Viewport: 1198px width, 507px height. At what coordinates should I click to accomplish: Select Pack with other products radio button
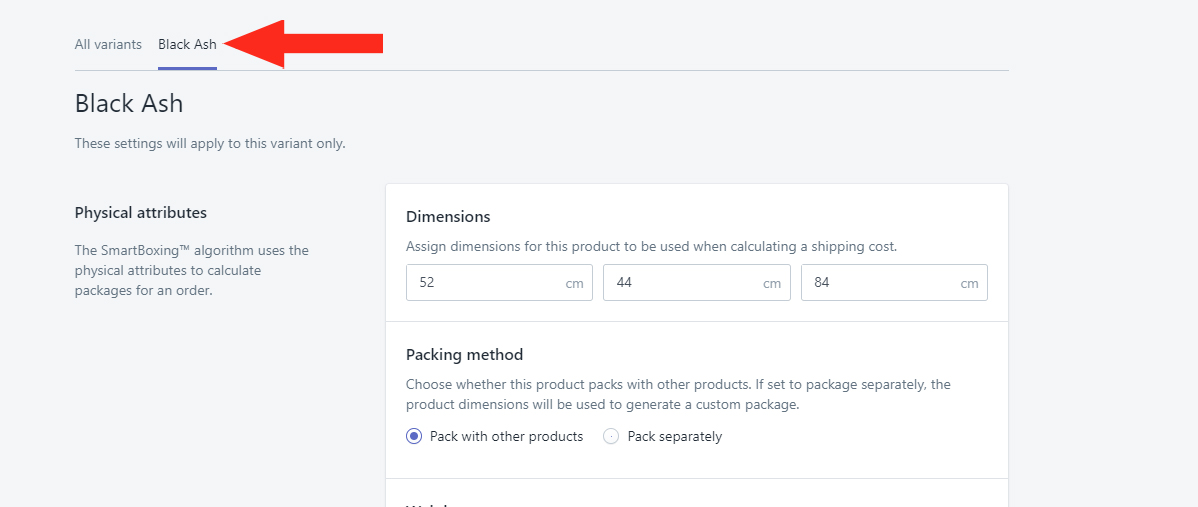tap(414, 436)
